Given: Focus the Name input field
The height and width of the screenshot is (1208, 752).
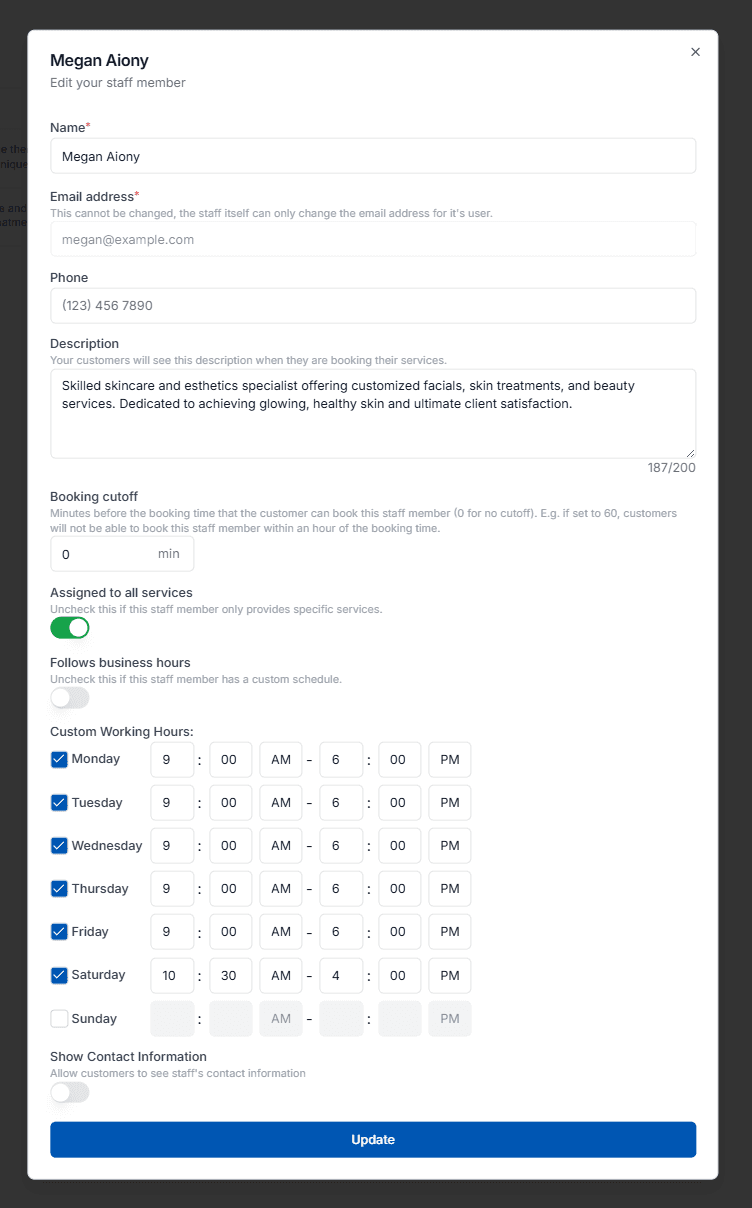Looking at the screenshot, I should (373, 156).
